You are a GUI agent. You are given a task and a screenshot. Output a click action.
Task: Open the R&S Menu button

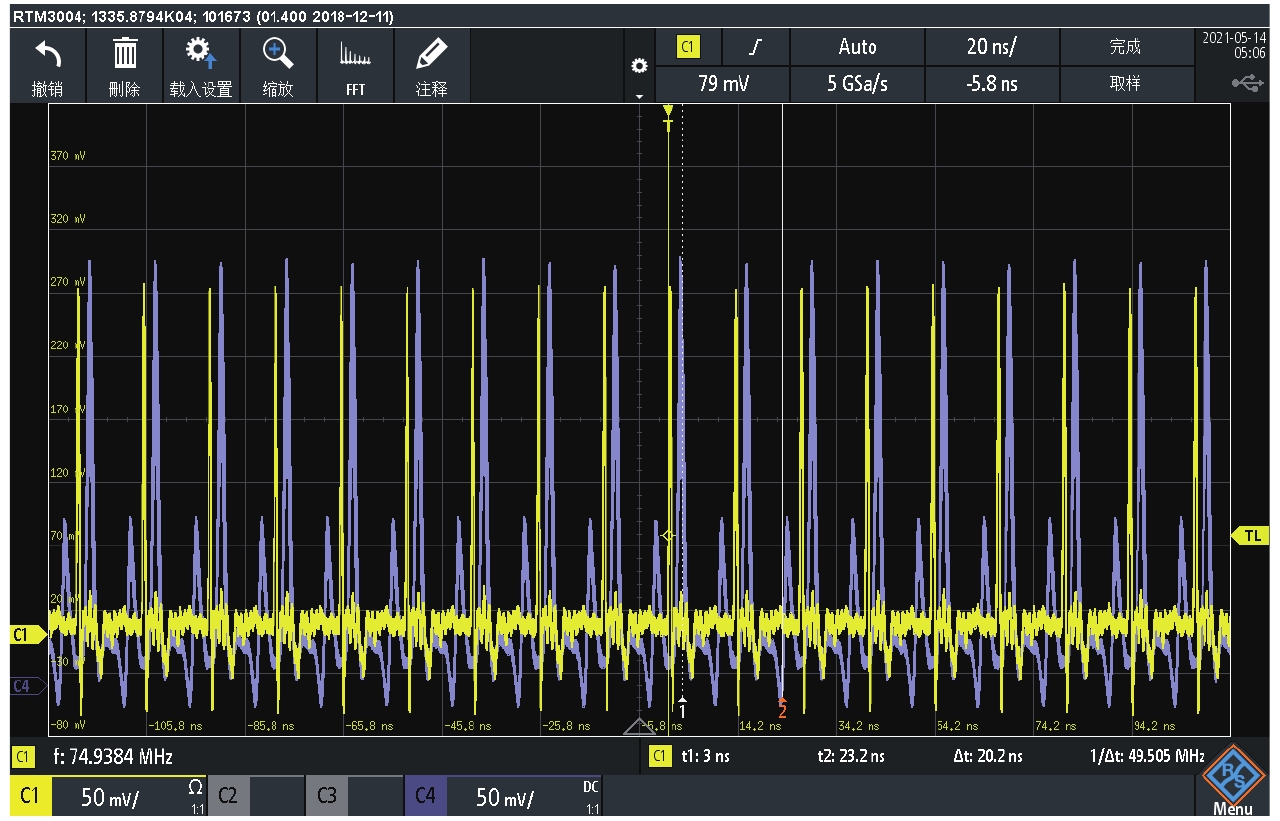(1232, 786)
